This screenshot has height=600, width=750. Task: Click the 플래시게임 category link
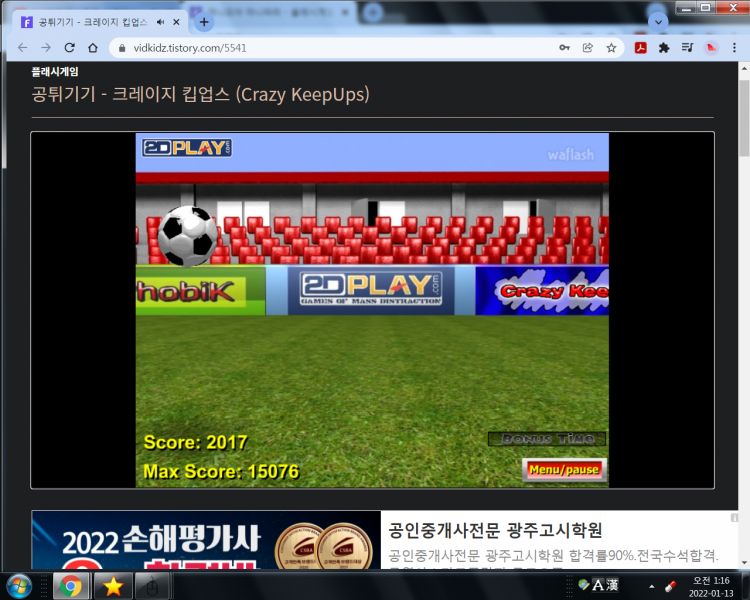coord(55,72)
